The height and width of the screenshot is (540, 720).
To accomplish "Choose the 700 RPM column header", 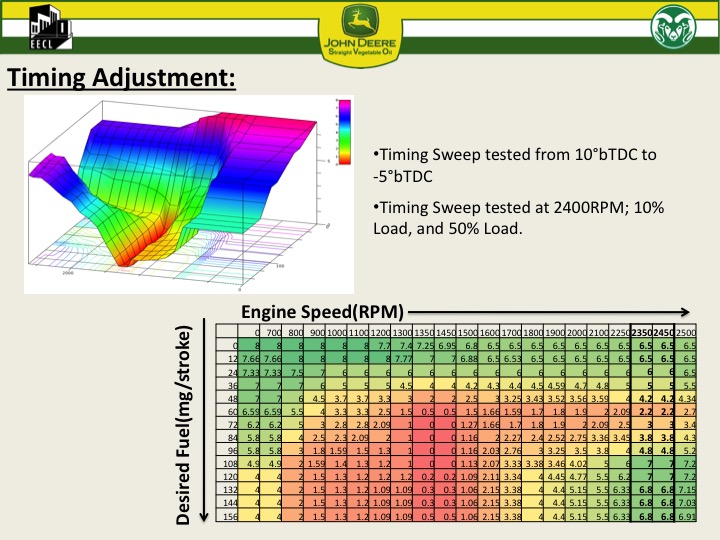I will (x=273, y=331).
